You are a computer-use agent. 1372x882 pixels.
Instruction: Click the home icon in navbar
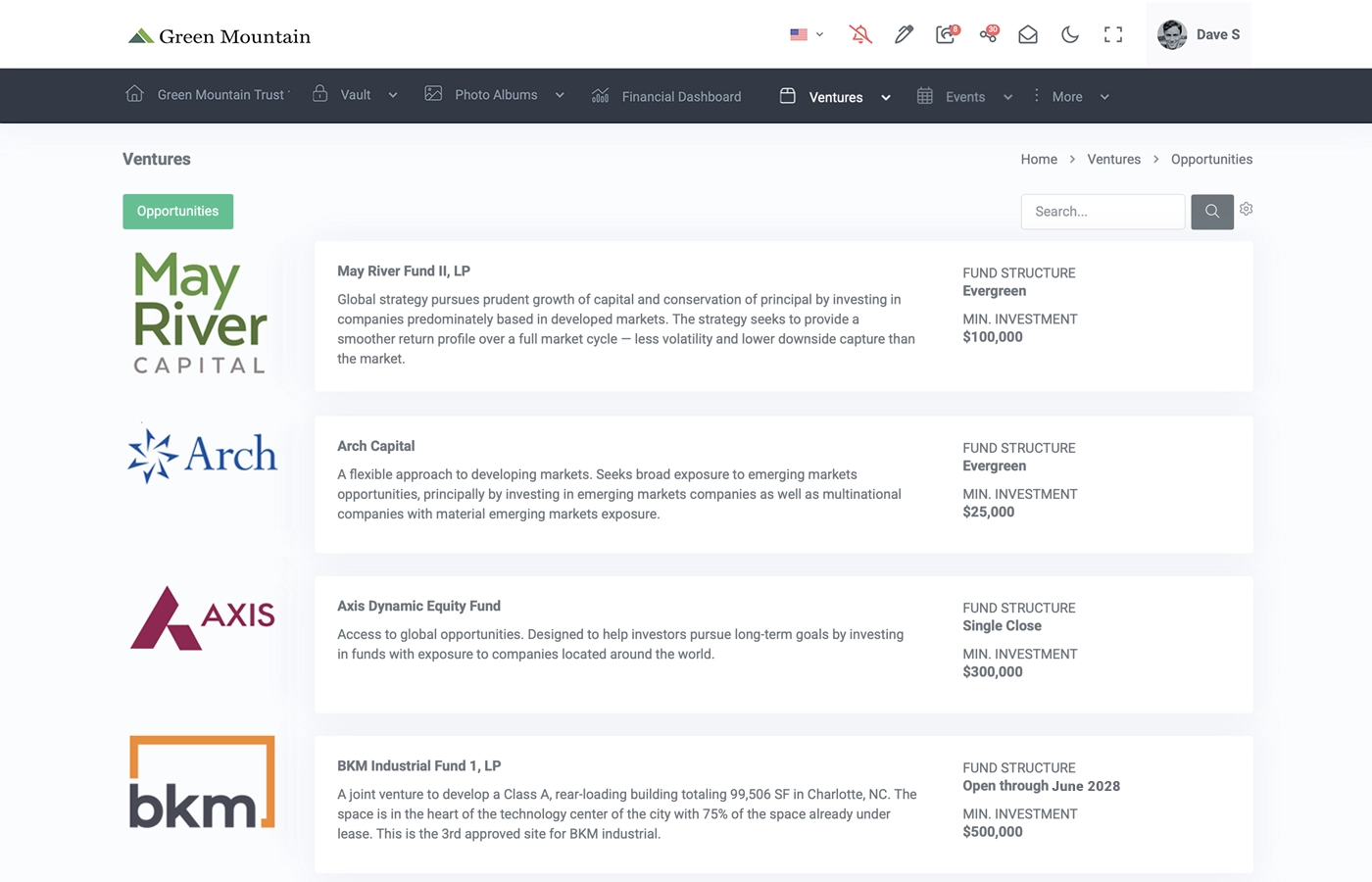pyautogui.click(x=134, y=94)
